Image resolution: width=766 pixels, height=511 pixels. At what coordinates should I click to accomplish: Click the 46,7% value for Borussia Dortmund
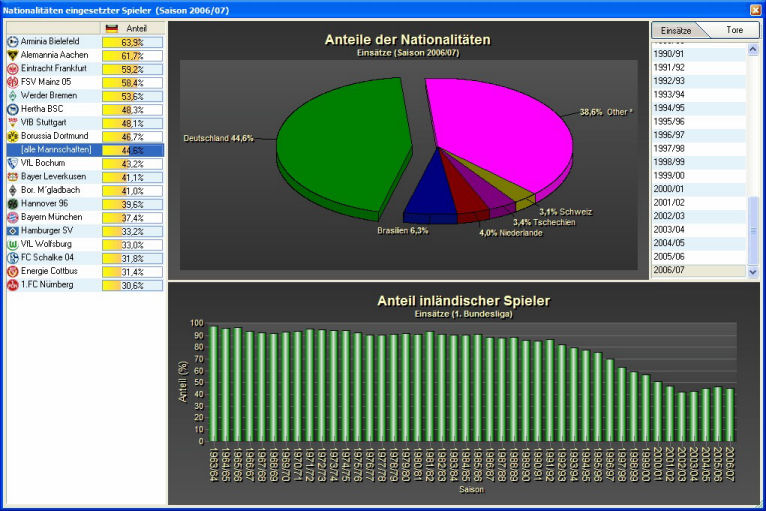point(132,137)
